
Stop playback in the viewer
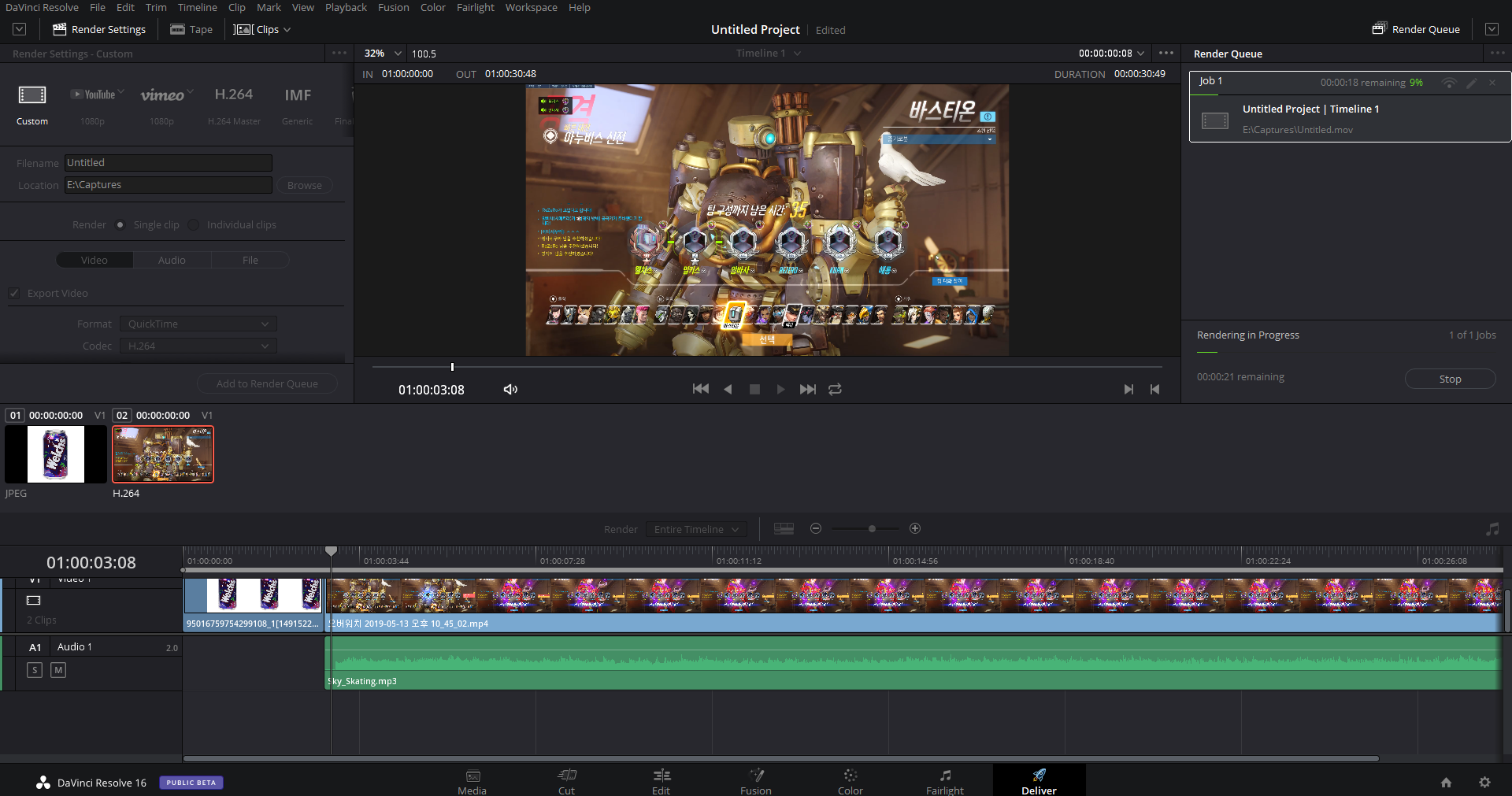(754, 389)
